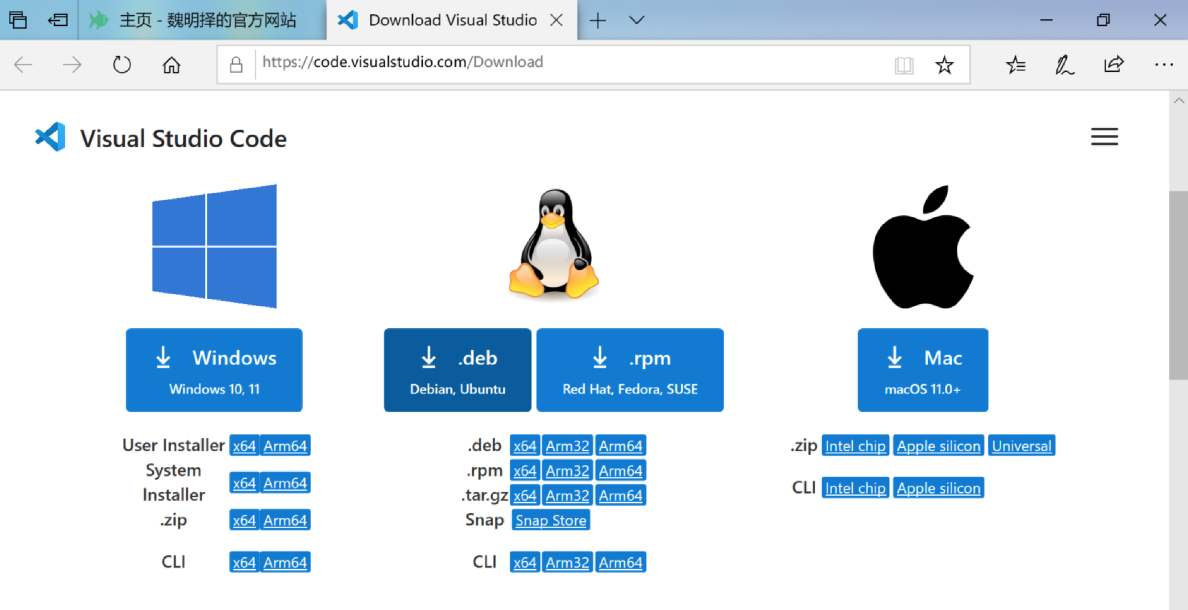Open the Edge Hub favorites icon
This screenshot has height=610, width=1188.
click(x=1016, y=63)
